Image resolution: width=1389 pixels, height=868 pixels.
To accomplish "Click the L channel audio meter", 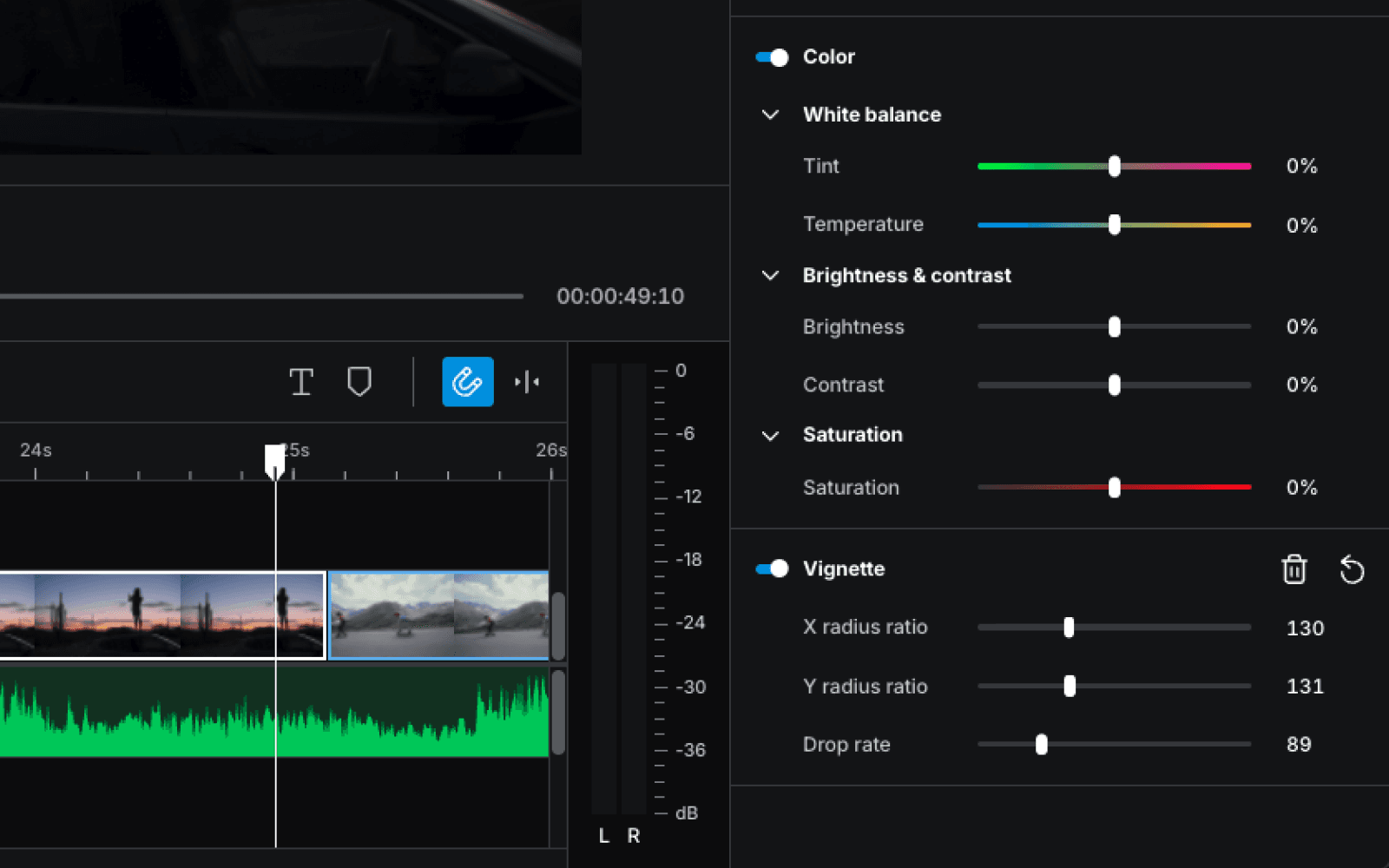I will pyautogui.click(x=604, y=590).
